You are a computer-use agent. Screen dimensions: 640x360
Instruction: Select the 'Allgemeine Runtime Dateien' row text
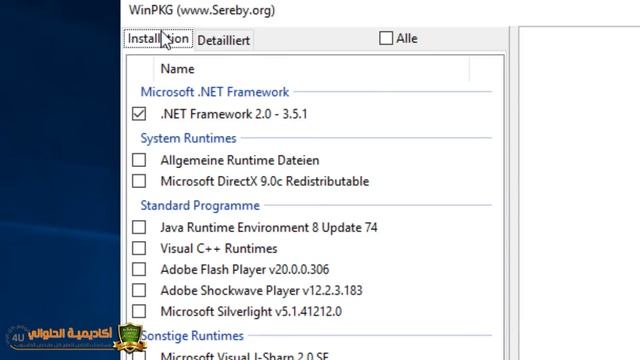240,160
